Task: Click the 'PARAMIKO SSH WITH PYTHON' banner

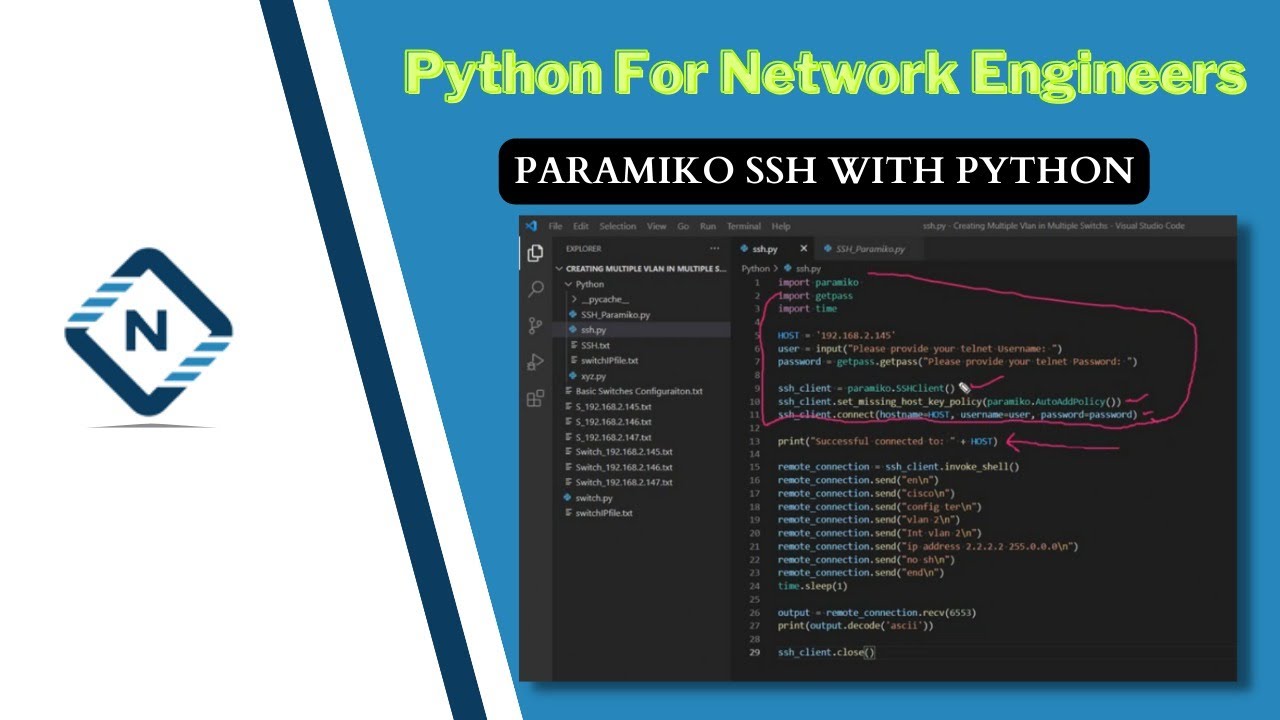Action: click(824, 171)
